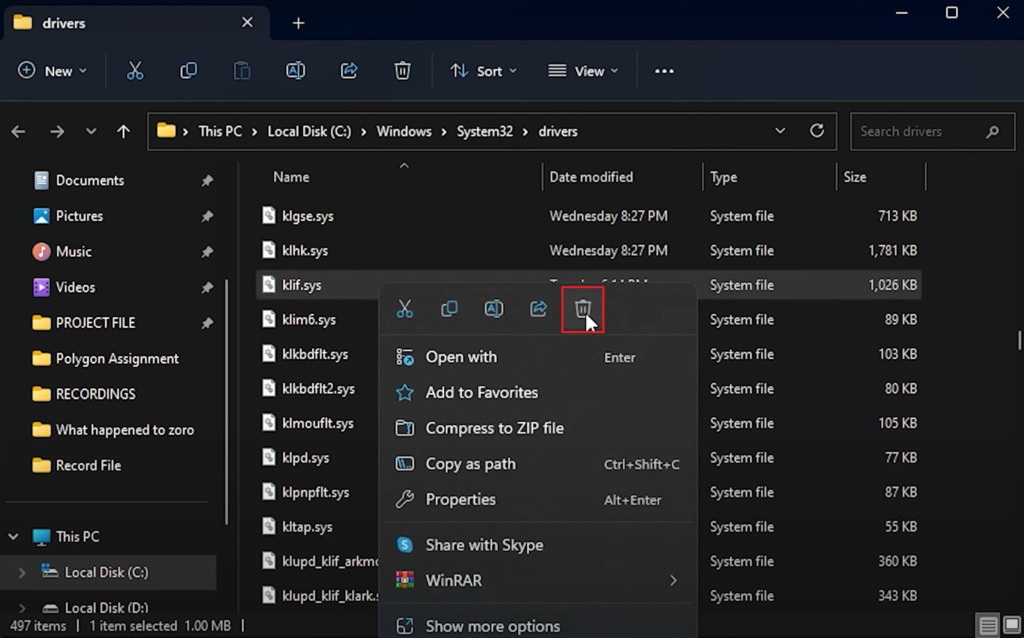The height and width of the screenshot is (638, 1024).
Task: Expand the Local Disk (C:) tree node
Action: point(23,572)
